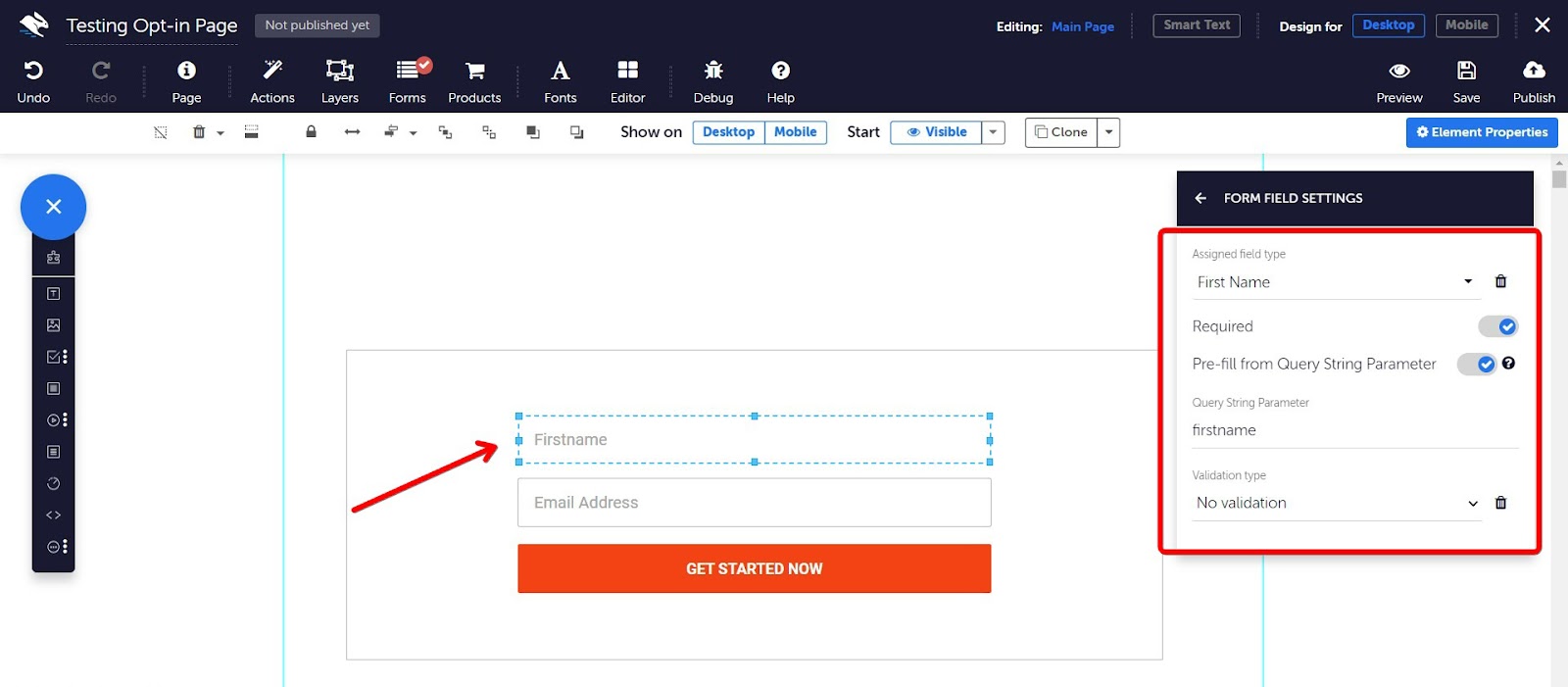
Task: Lock the selected element
Action: point(311,131)
